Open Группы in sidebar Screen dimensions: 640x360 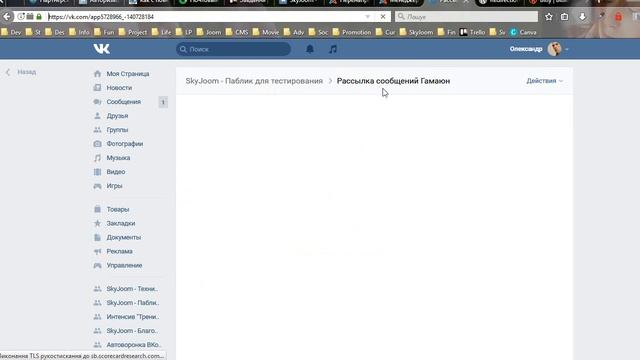[x=117, y=130]
